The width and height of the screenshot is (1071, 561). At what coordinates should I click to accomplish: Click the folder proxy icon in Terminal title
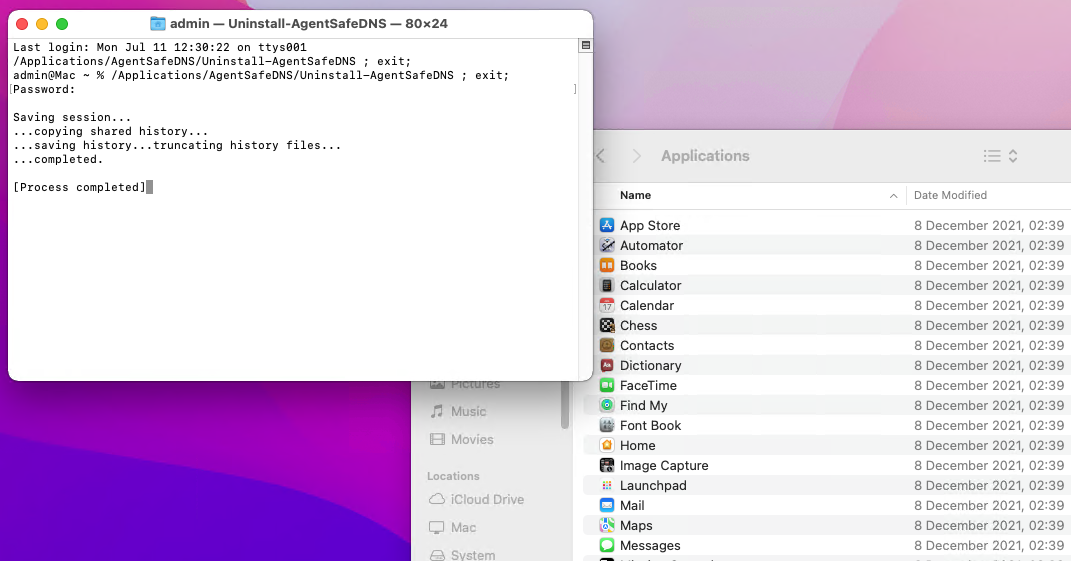click(x=158, y=23)
